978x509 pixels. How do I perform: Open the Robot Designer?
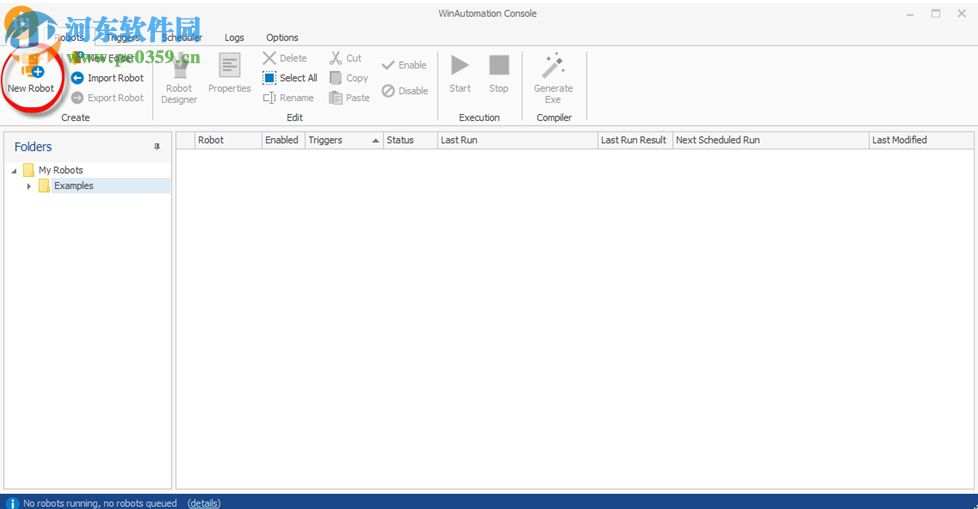(179, 79)
